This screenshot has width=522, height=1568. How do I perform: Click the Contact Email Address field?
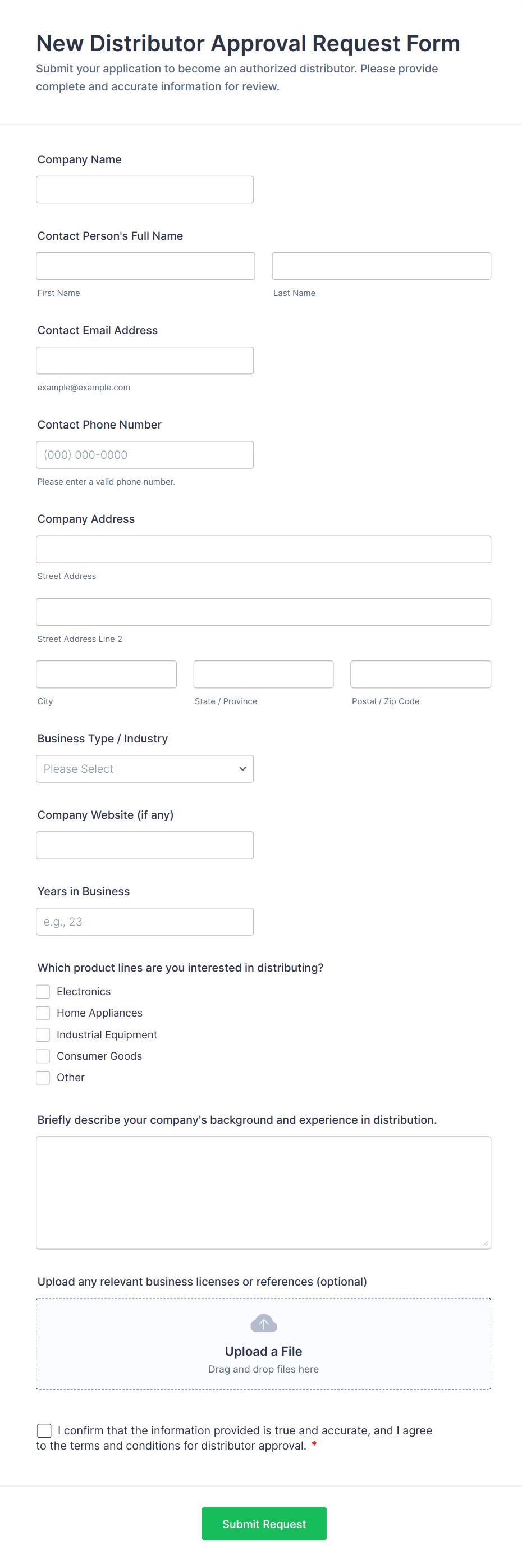[x=144, y=360]
